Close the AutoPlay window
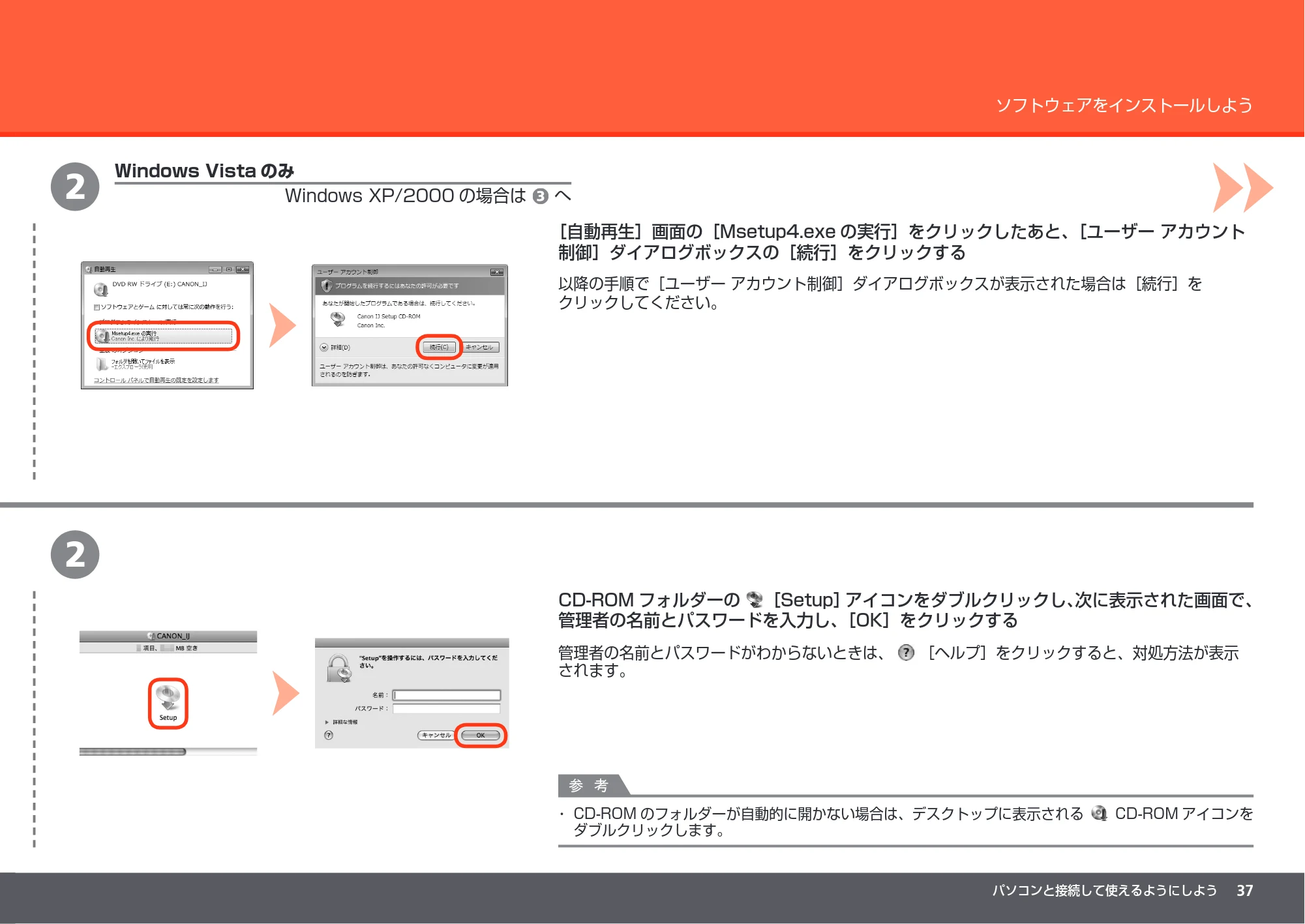Viewport: 1305px width, 924px height. coord(243,269)
